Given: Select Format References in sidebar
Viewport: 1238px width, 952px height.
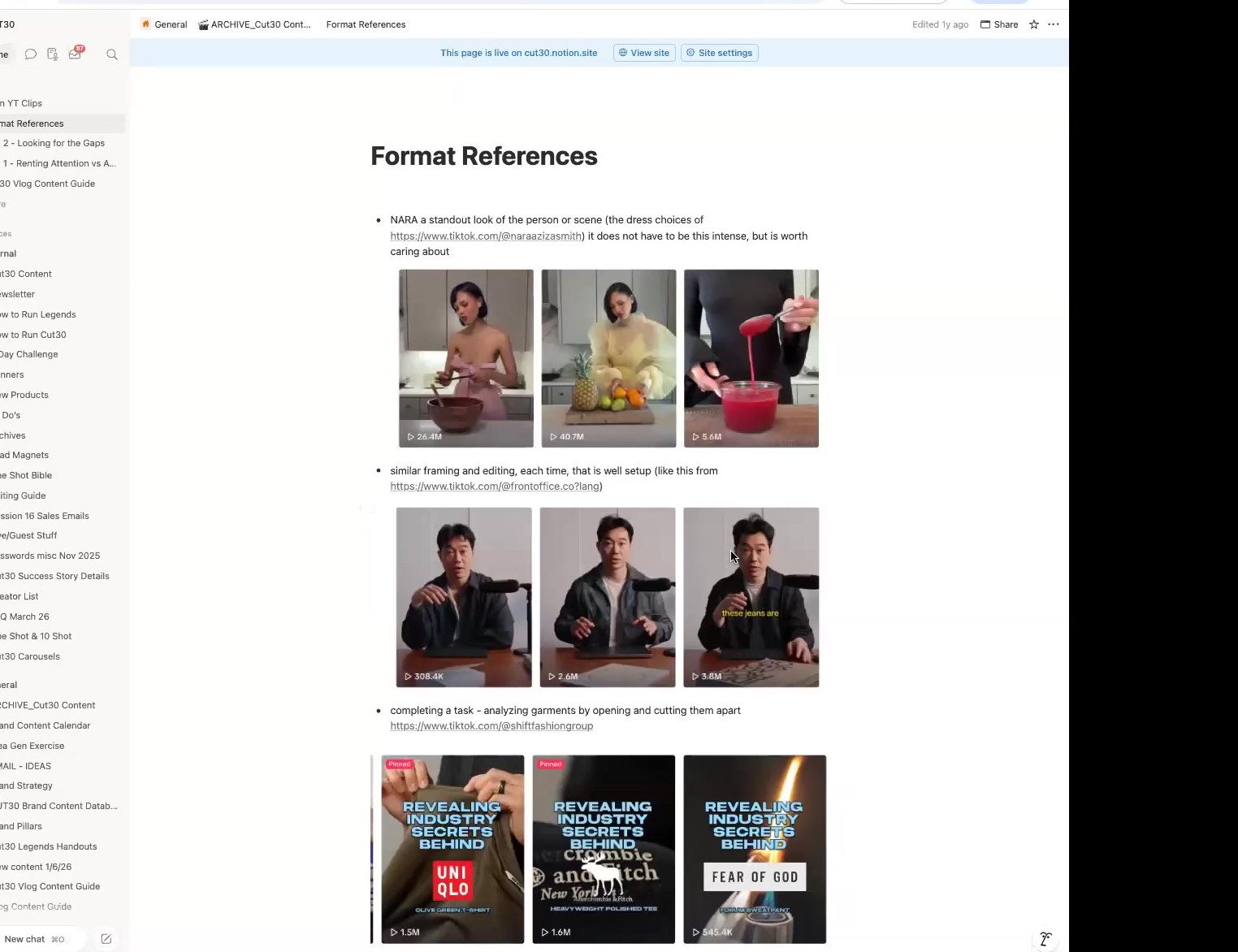Looking at the screenshot, I should (x=63, y=123).
